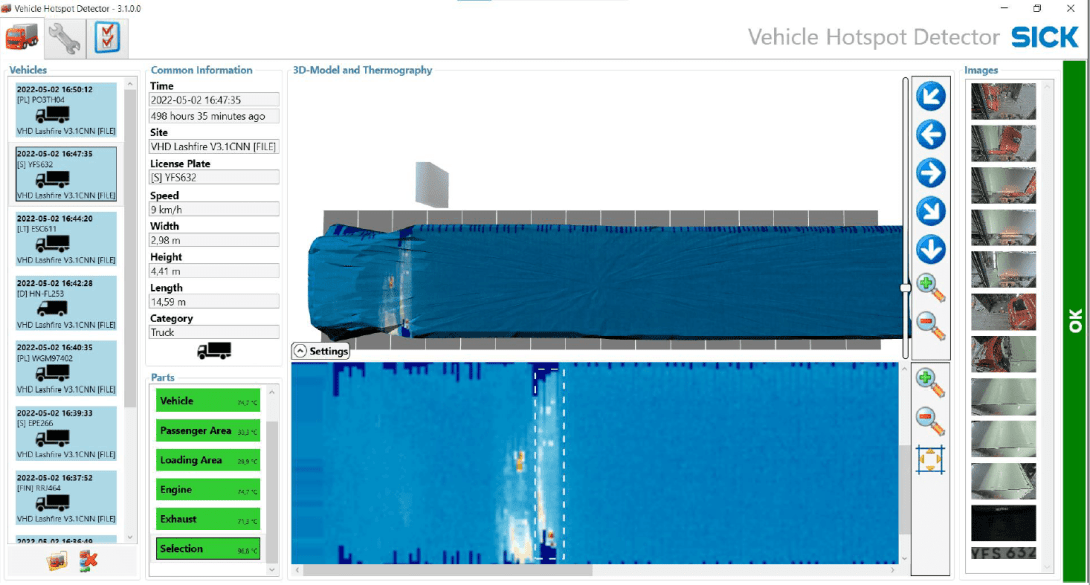
Task: Click the Time field 2022-05-02 16:47:35
Action: click(x=214, y=100)
